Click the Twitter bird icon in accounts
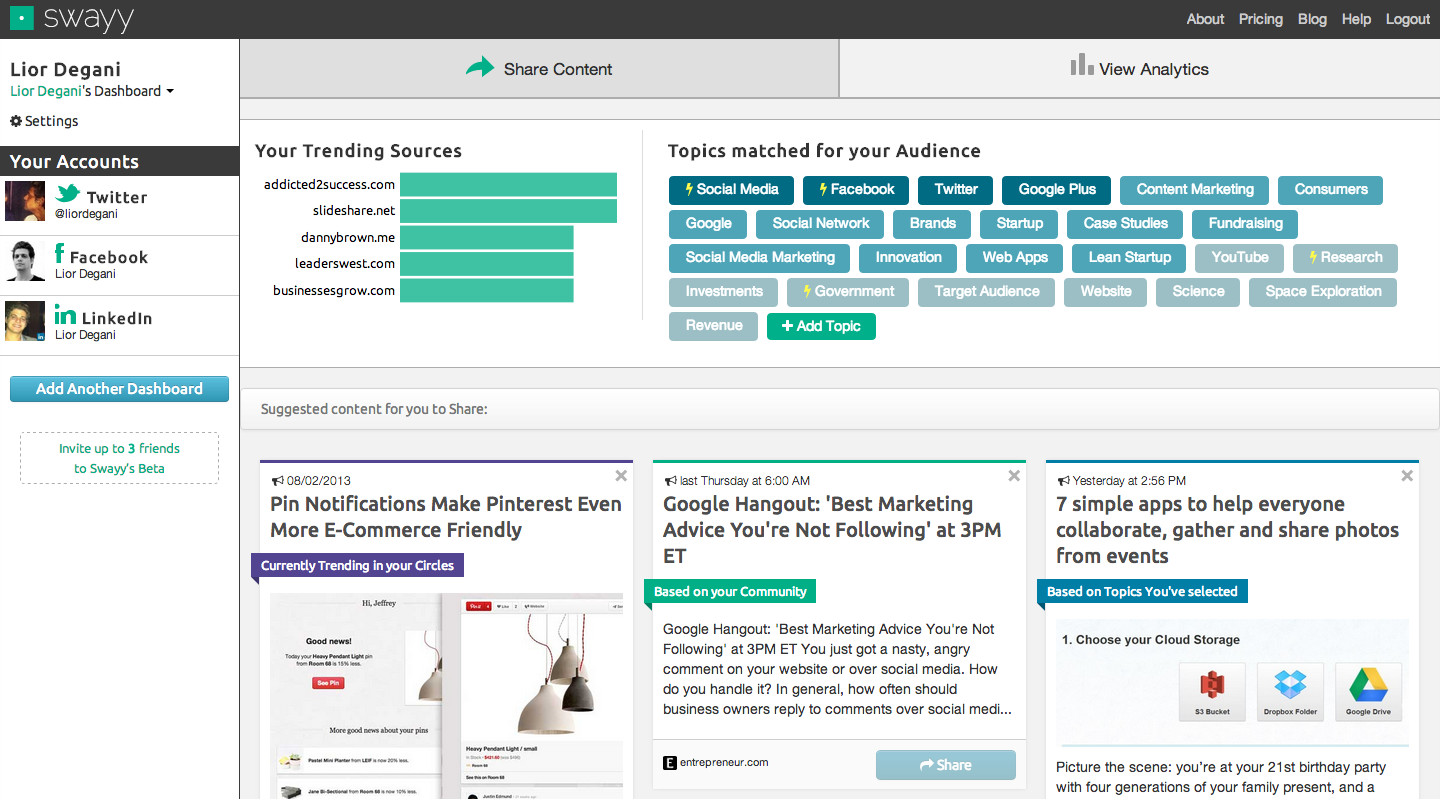Screen dimensions: 1440x799 (x=68, y=194)
